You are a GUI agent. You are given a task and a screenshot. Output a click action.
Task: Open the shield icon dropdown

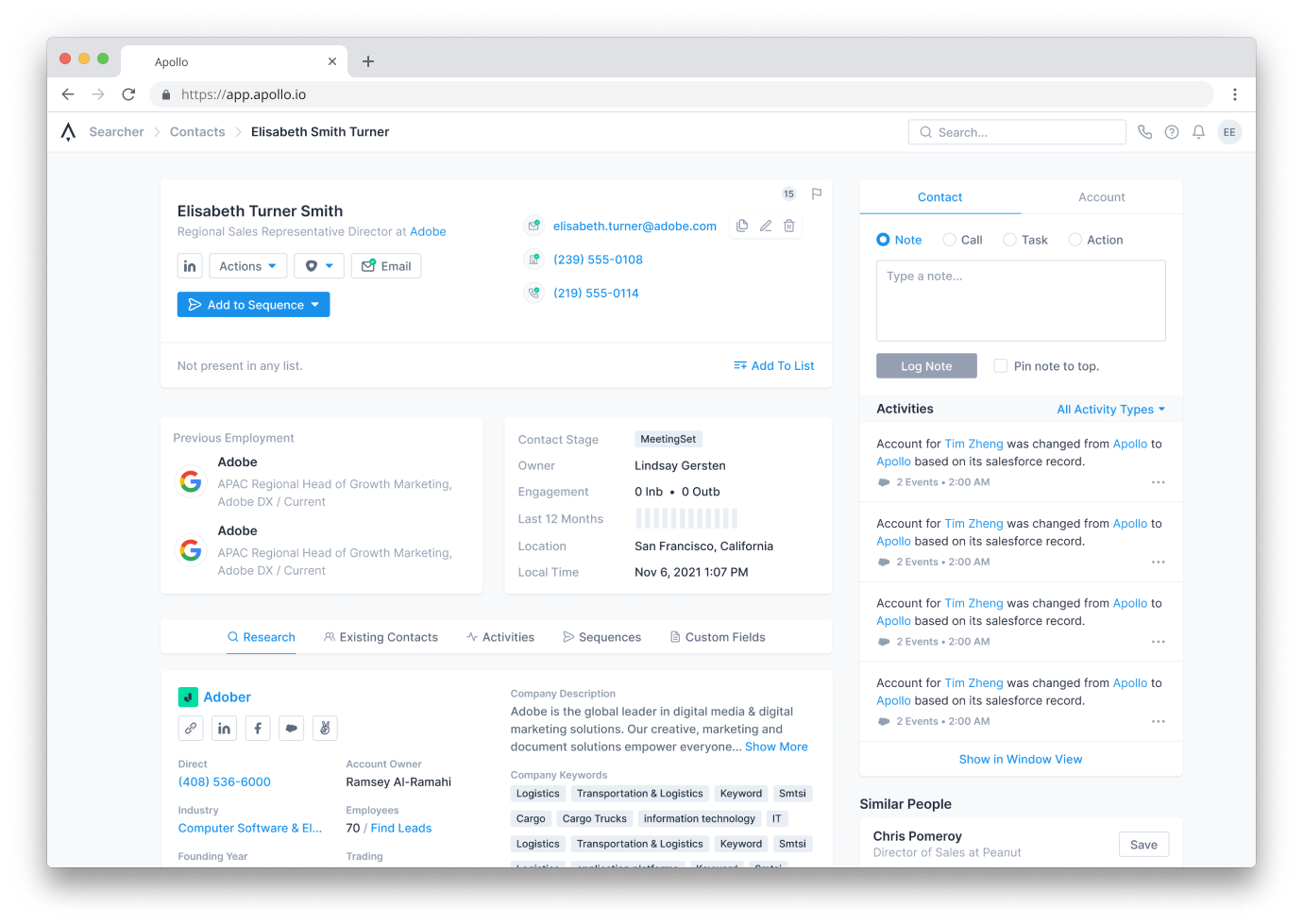pos(318,266)
